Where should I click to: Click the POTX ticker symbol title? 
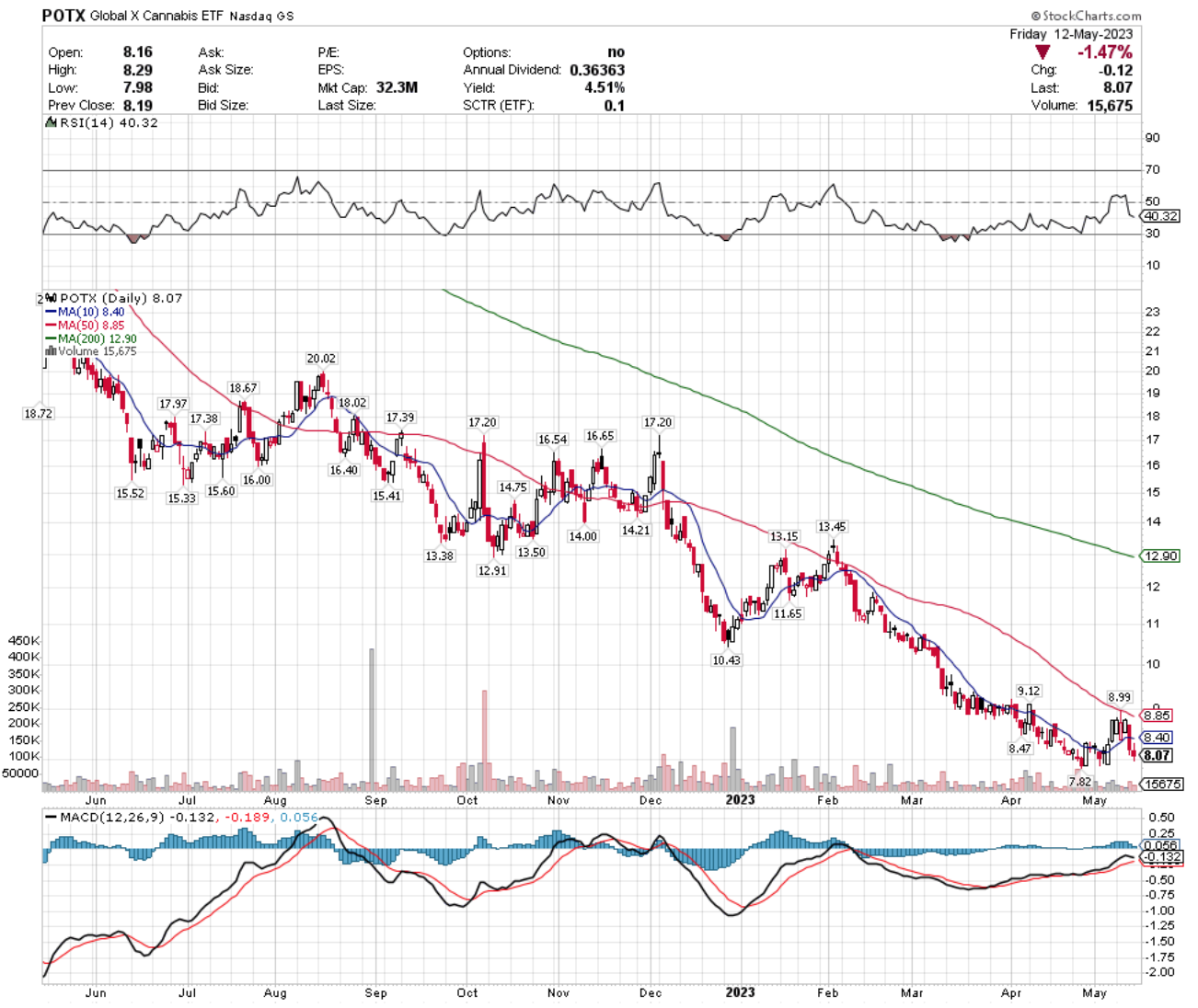pyautogui.click(x=63, y=15)
